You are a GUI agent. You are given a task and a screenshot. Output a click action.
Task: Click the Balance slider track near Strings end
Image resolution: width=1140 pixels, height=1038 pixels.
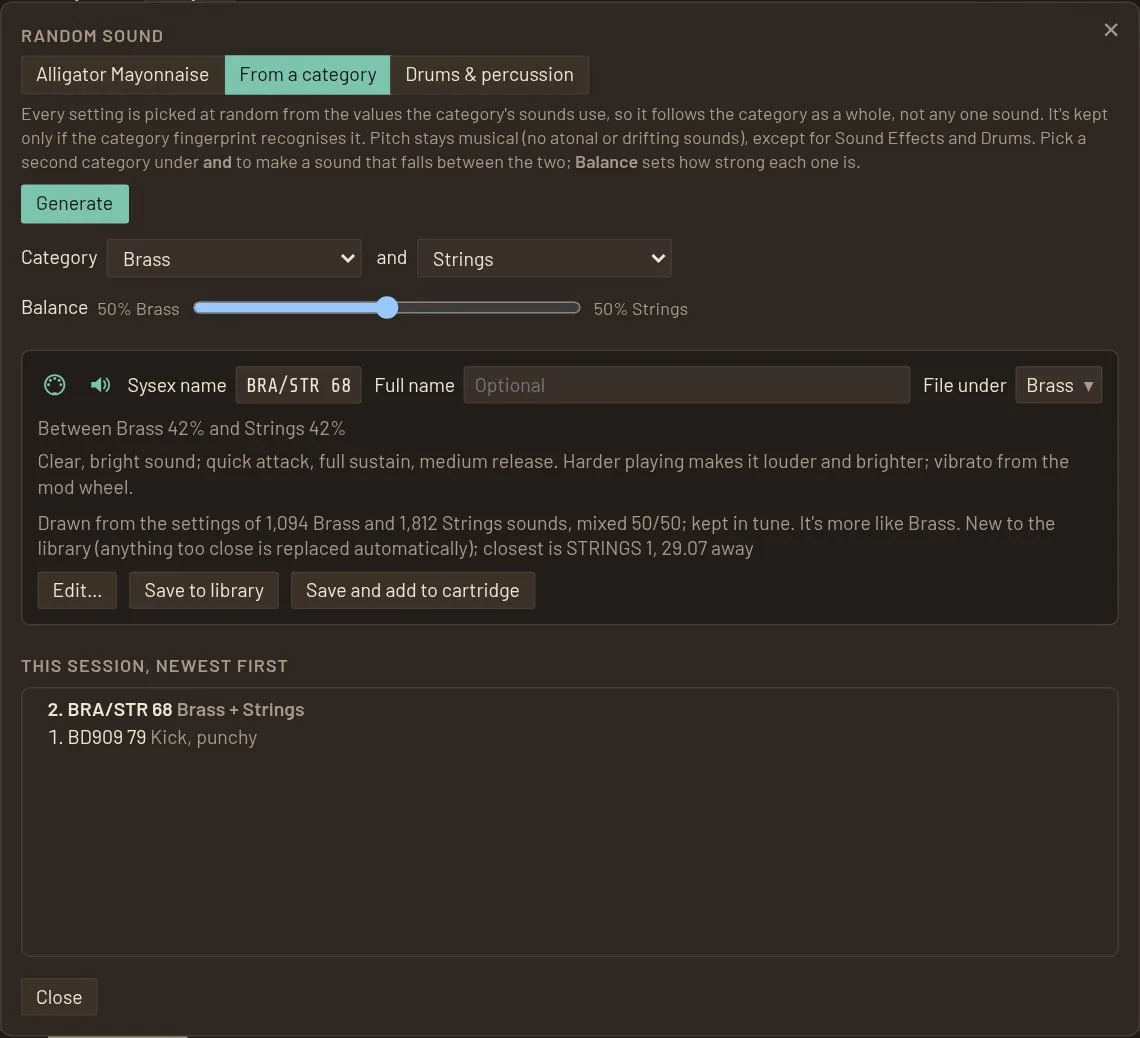[560, 307]
